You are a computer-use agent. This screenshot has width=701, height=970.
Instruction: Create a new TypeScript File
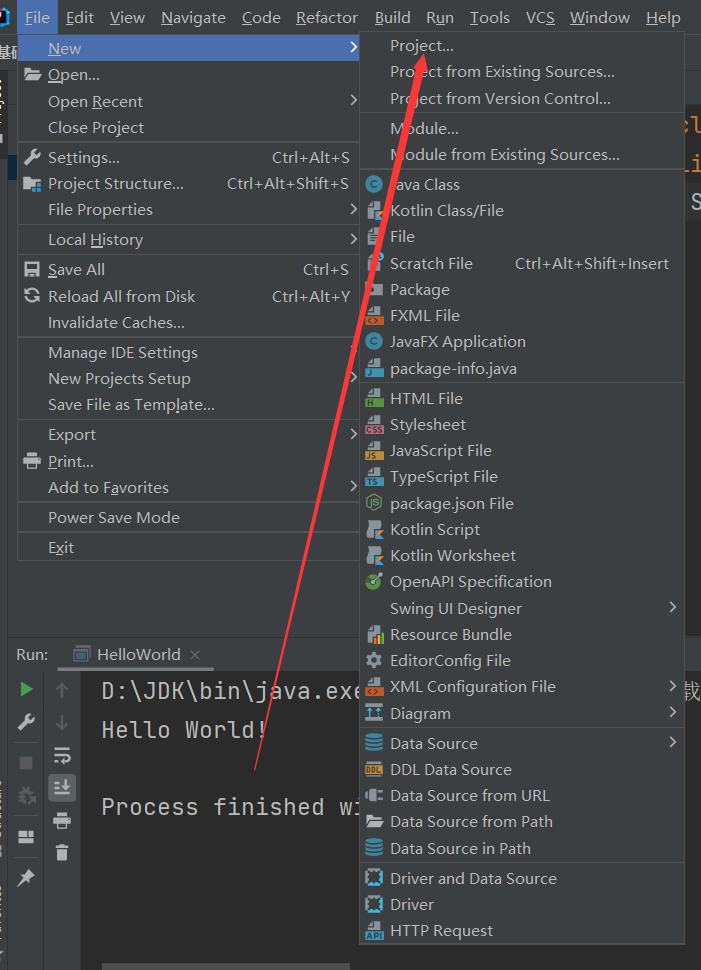pos(522,476)
